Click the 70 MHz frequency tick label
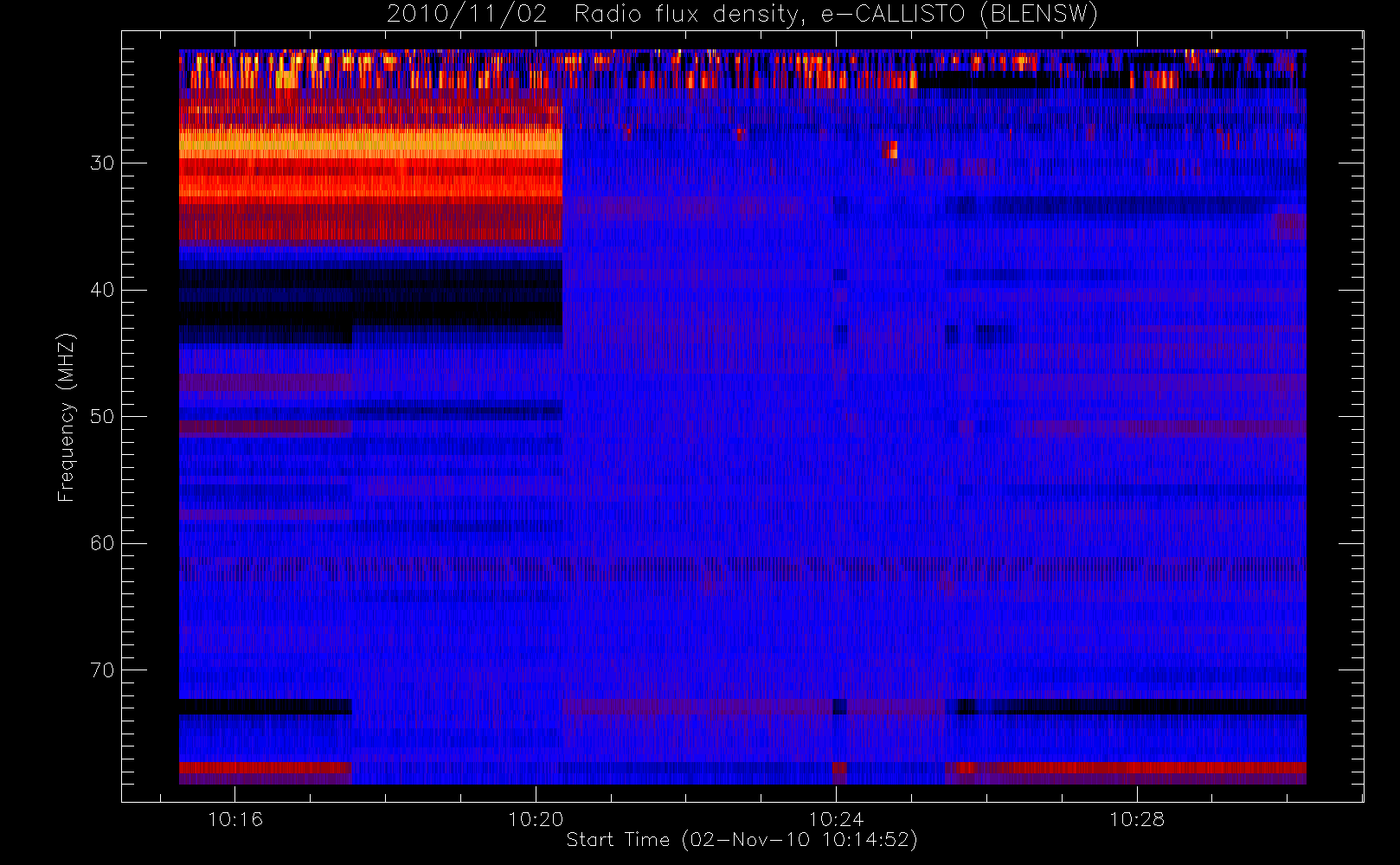1400x865 pixels. [x=102, y=670]
